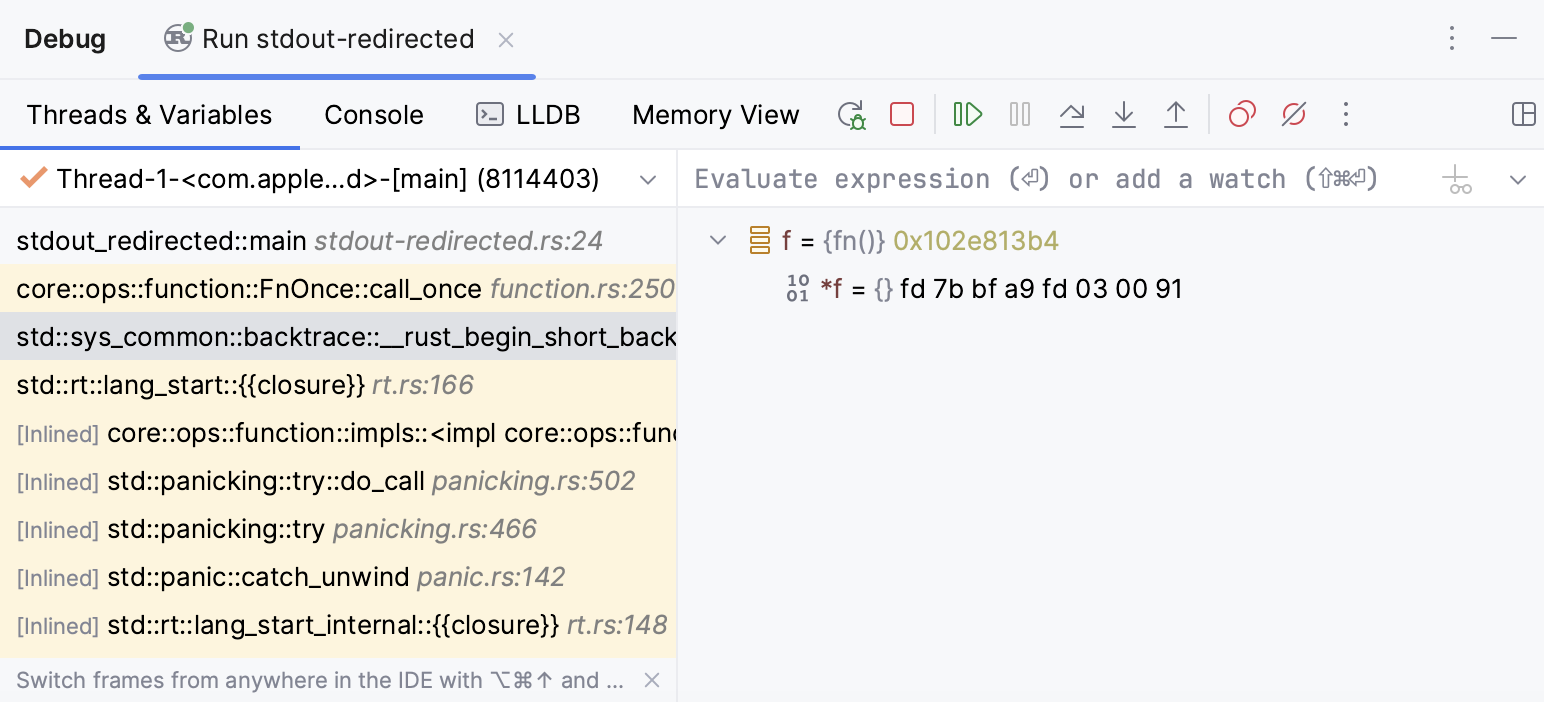
Task: Pause the running program
Action: 1019,113
